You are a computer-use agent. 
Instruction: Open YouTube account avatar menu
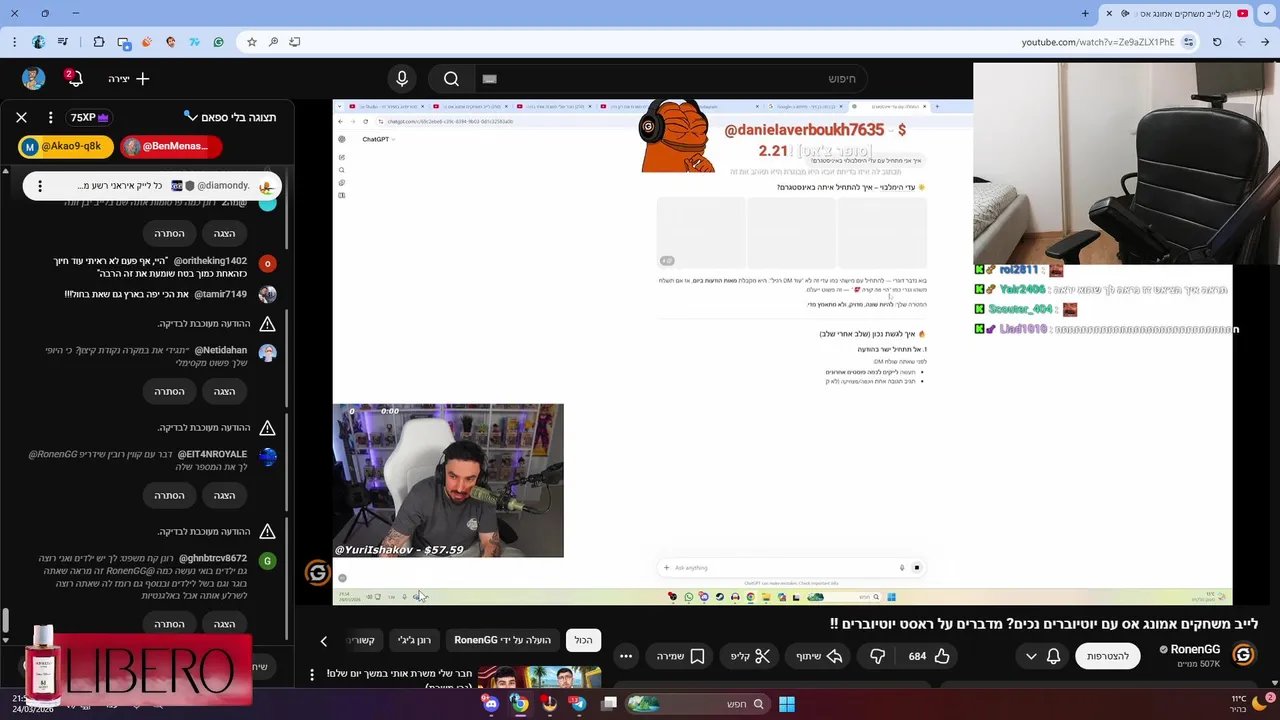tap(34, 79)
